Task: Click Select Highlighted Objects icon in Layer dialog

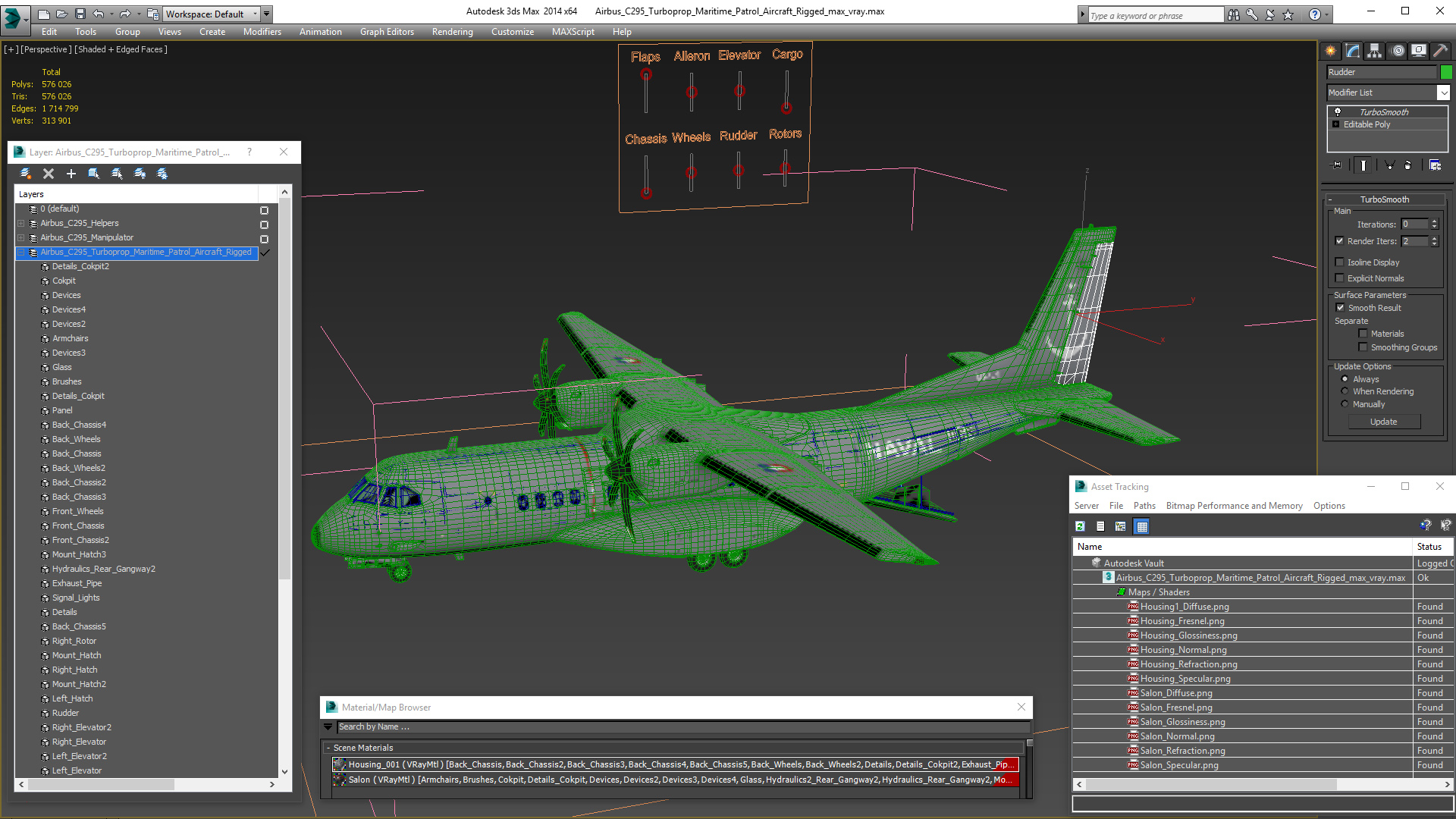Action: 94,174
